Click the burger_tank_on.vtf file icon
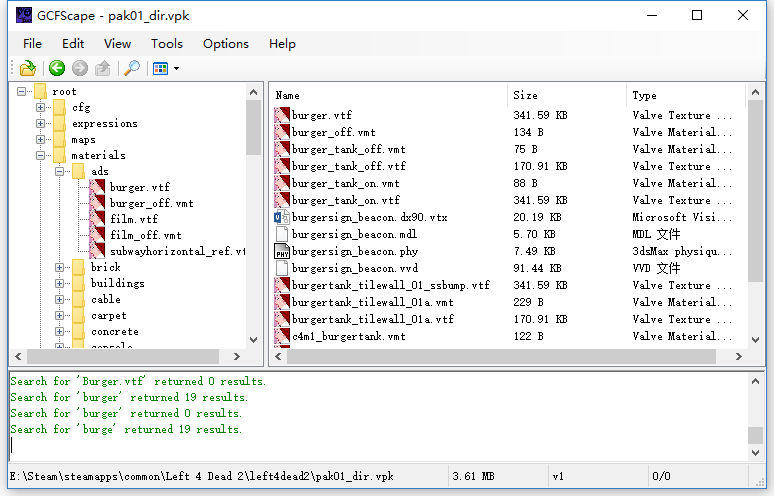The image size is (774, 496). coord(282,200)
